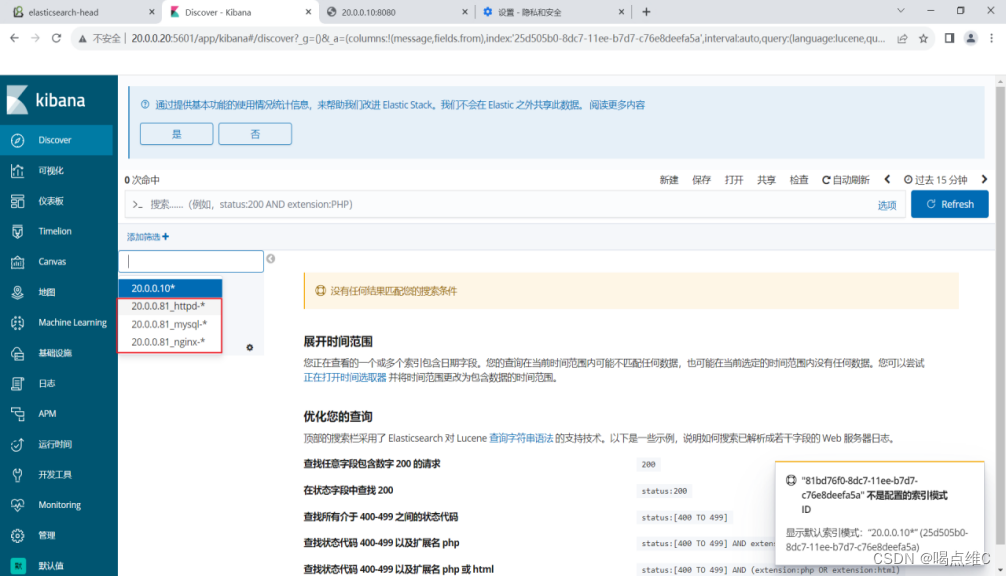Screen dimensions: 1006x576
Task: Open a new browser tab
Action: (646, 12)
